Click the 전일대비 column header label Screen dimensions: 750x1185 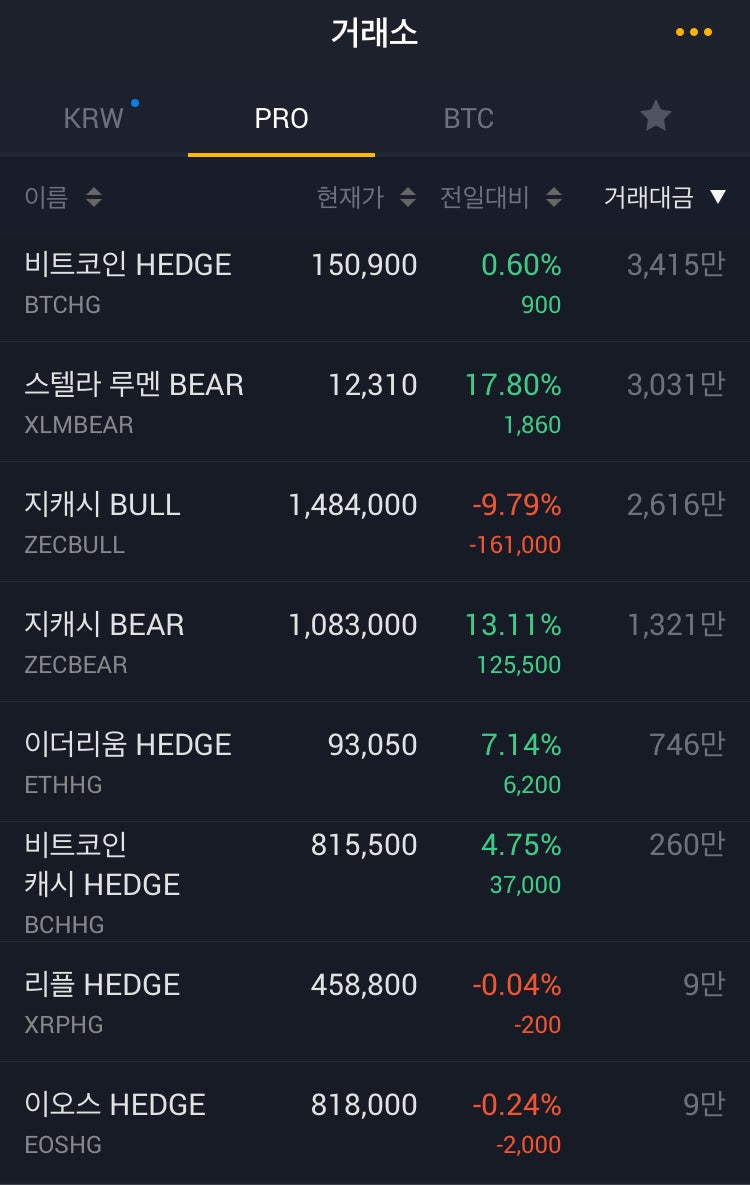tap(485, 197)
